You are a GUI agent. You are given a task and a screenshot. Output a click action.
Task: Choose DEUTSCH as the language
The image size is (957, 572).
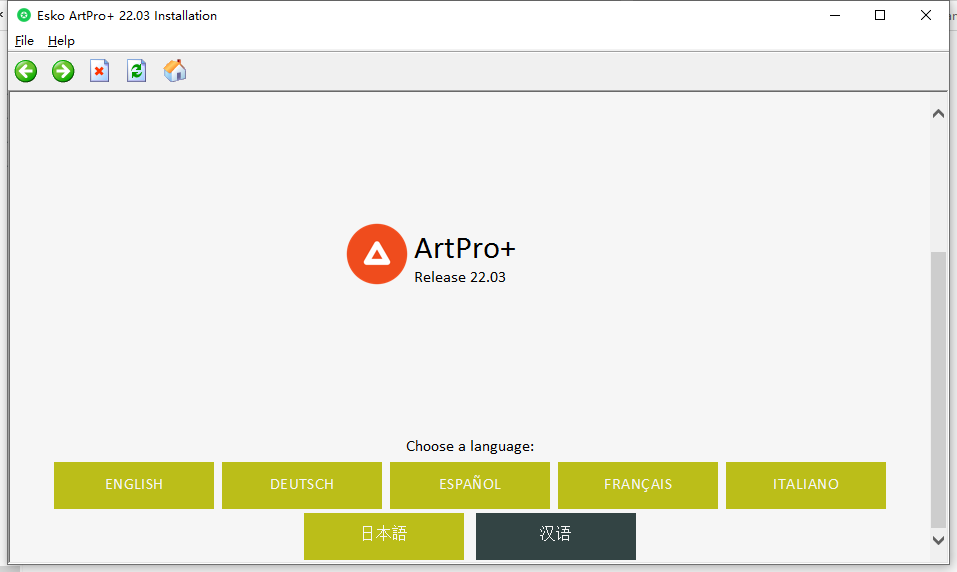point(302,485)
